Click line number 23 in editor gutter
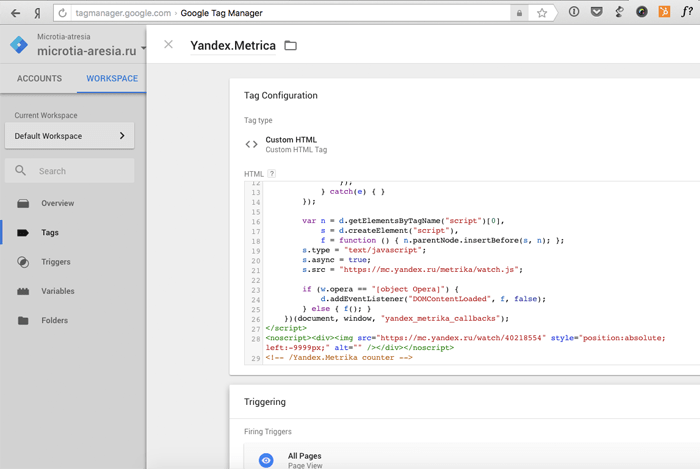Image resolution: width=700 pixels, height=469 pixels. click(x=255, y=290)
